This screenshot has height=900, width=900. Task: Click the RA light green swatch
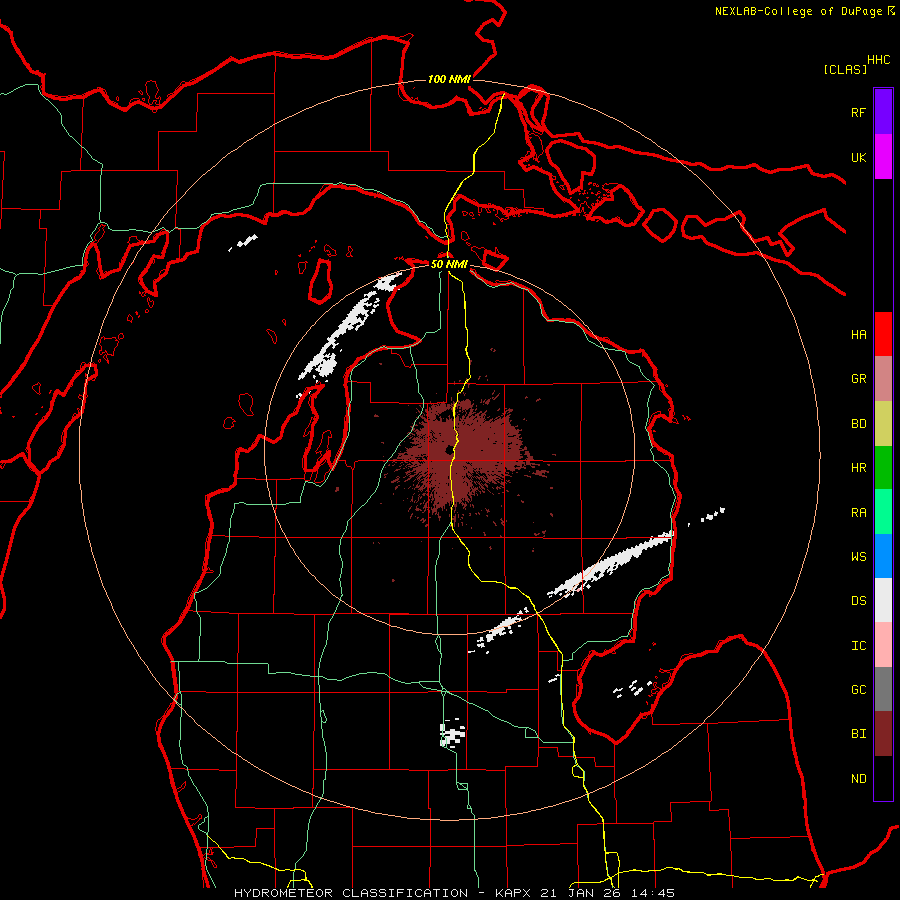(x=883, y=512)
